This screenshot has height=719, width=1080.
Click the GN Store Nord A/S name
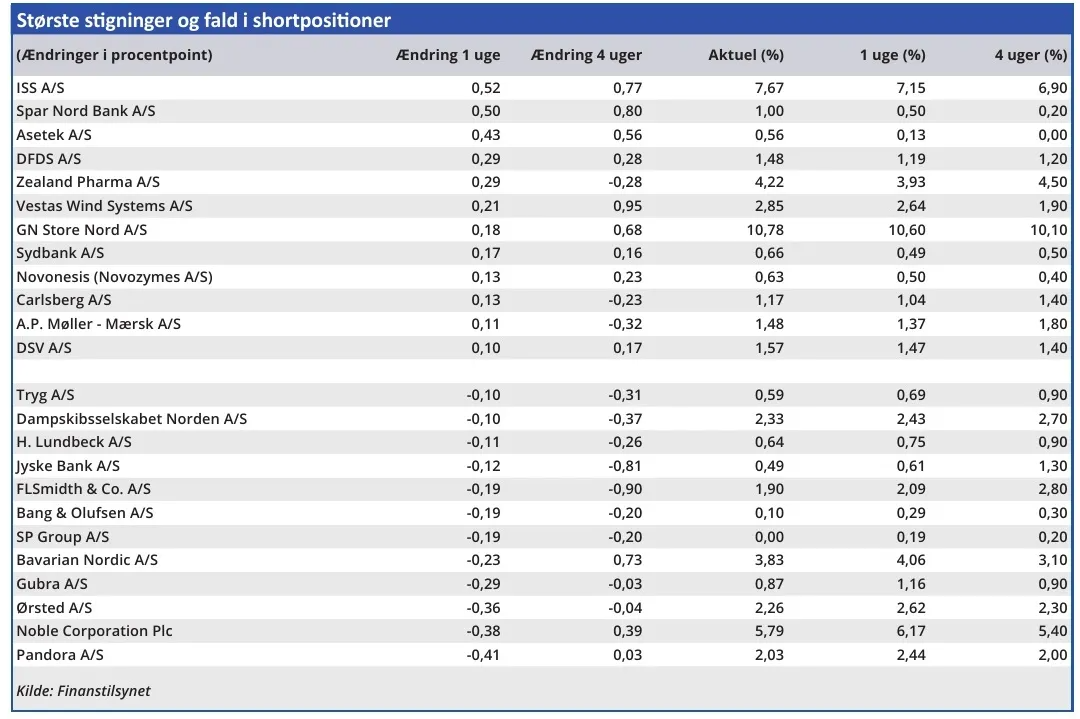[x=82, y=230]
